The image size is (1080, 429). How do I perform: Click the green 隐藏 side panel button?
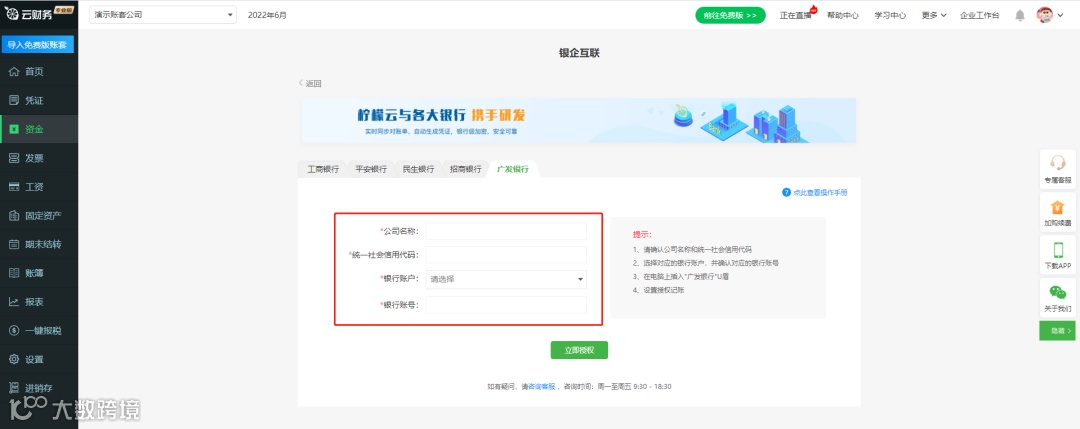click(x=1057, y=331)
